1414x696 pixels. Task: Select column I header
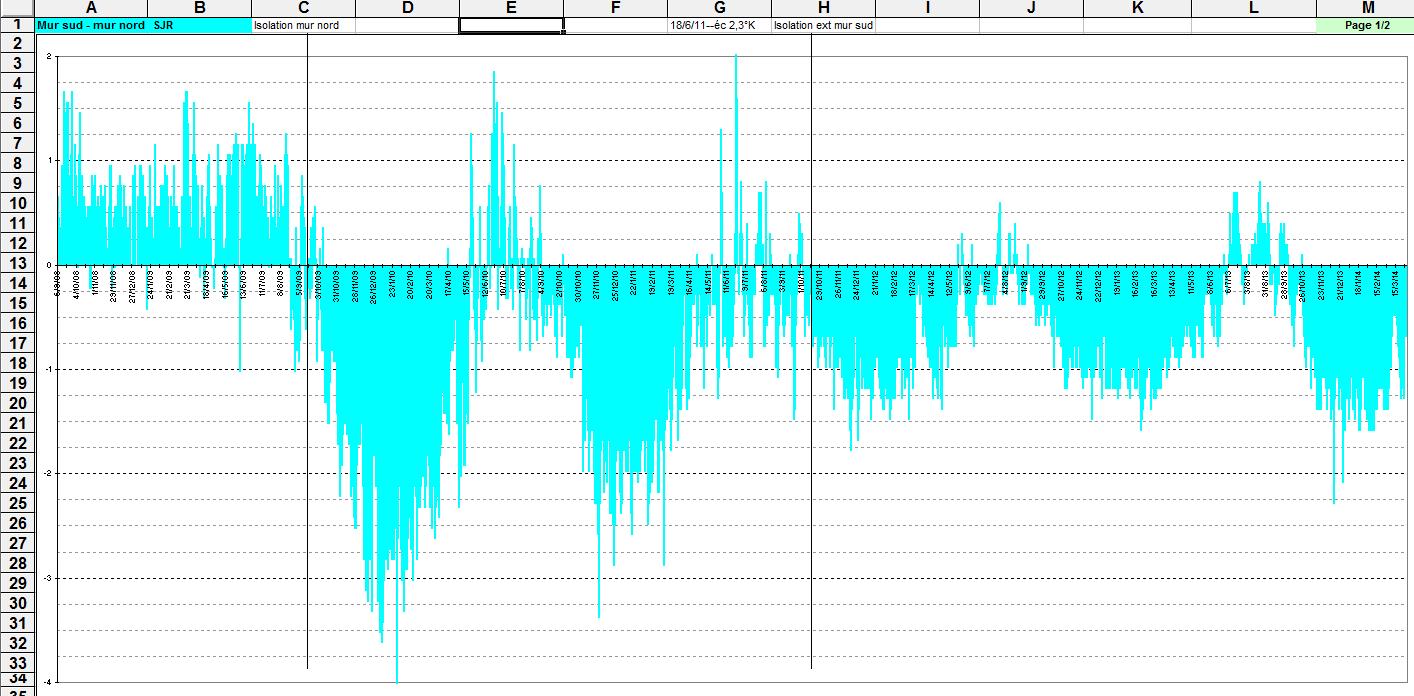coord(927,8)
